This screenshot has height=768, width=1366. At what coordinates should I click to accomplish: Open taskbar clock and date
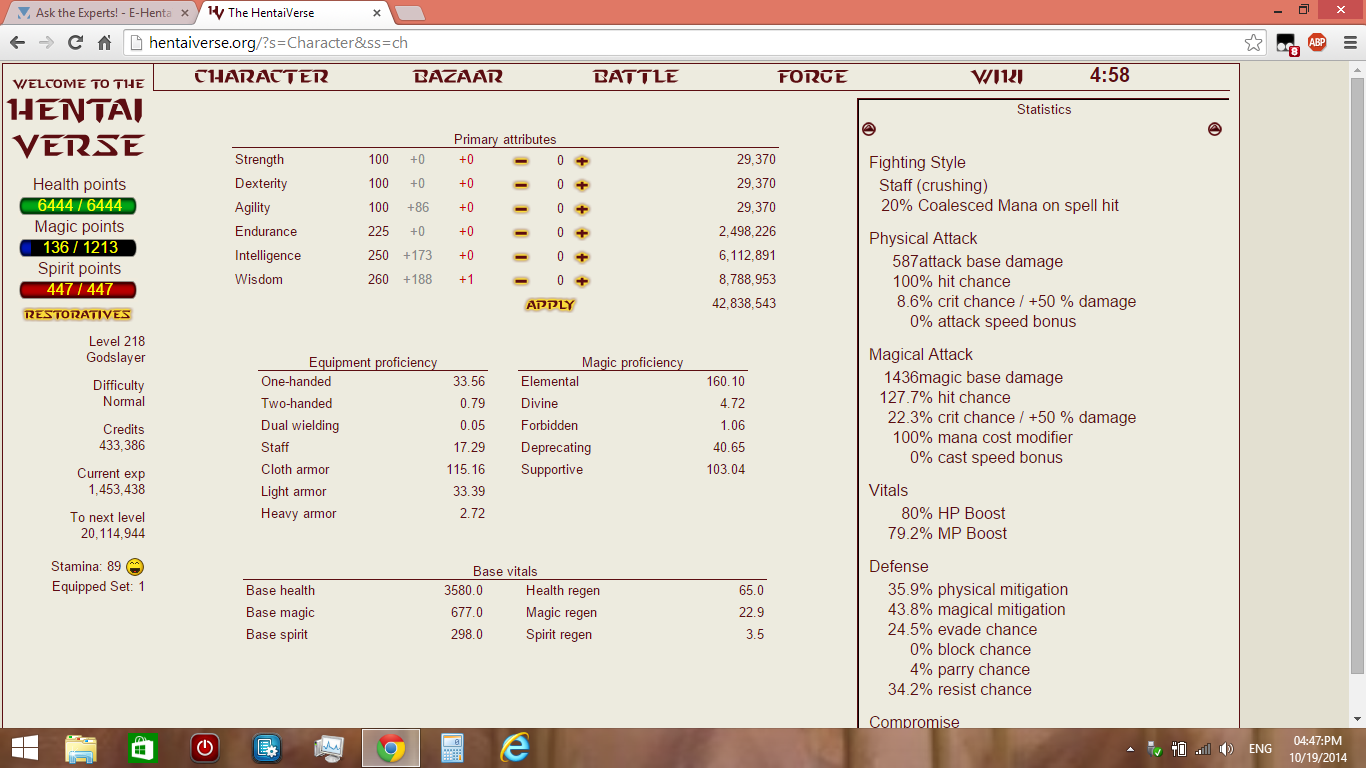(1317, 748)
